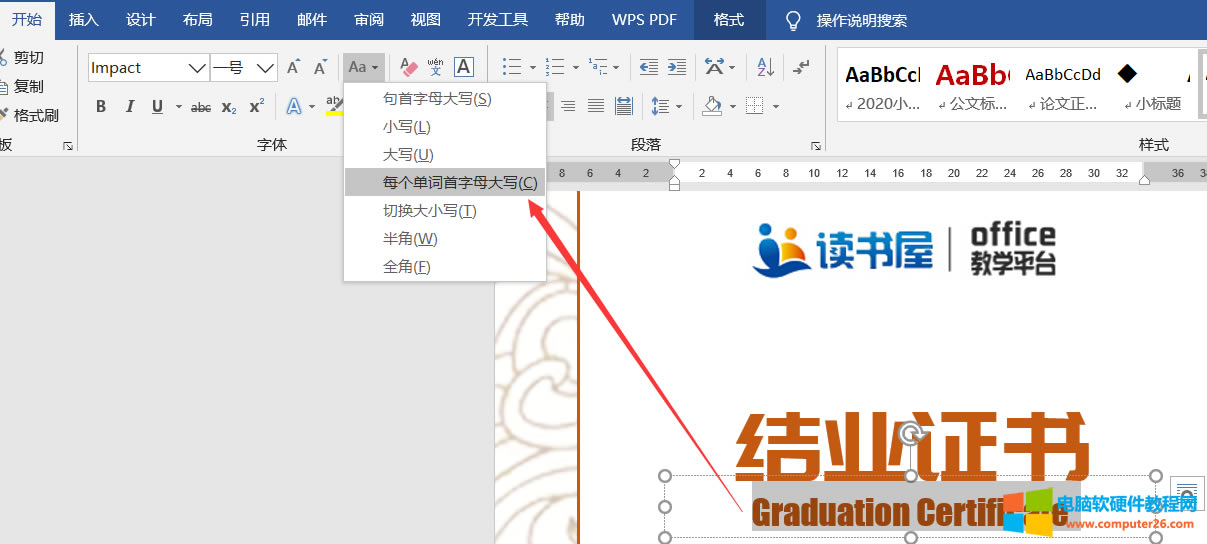The image size is (1207, 544).
Task: Apply superscript formatting
Action: coord(257,107)
